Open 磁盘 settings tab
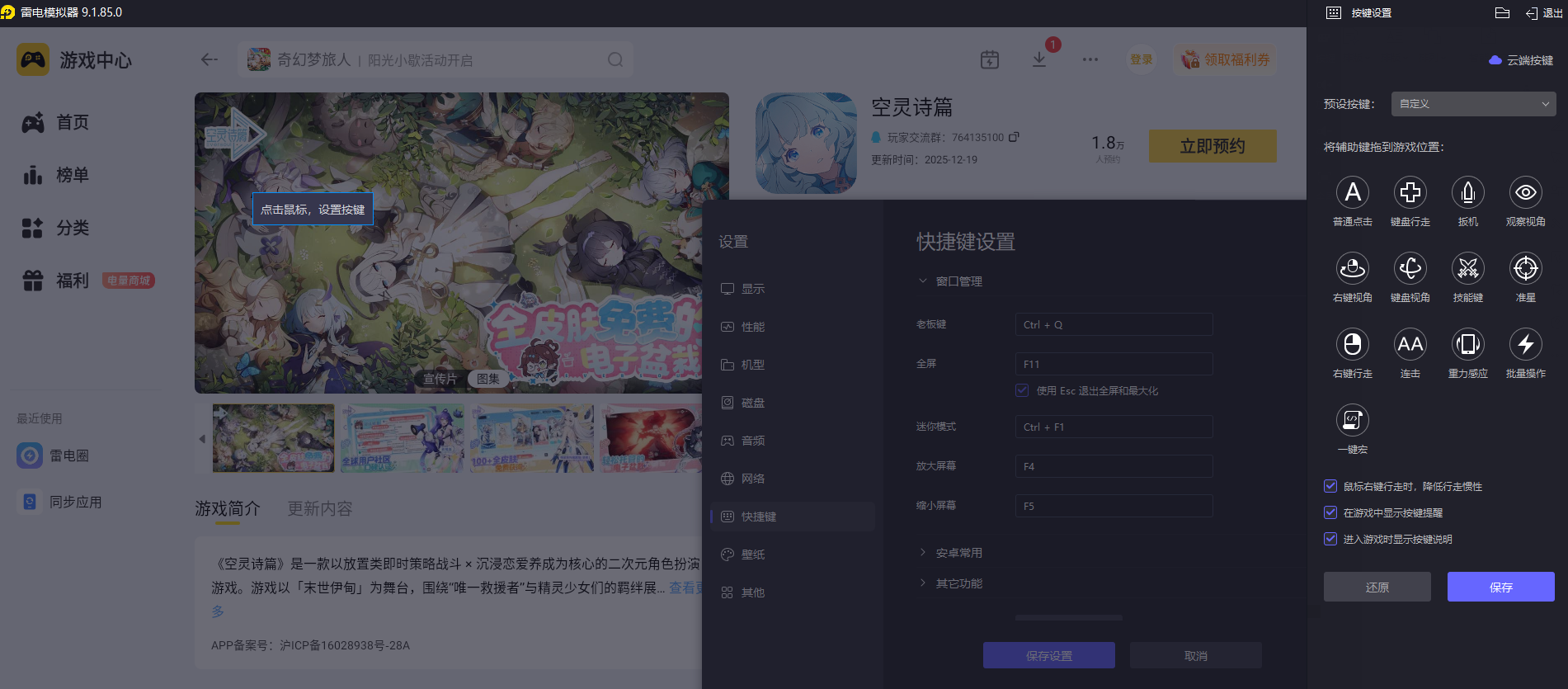The image size is (1568, 689). pyautogui.click(x=793, y=403)
